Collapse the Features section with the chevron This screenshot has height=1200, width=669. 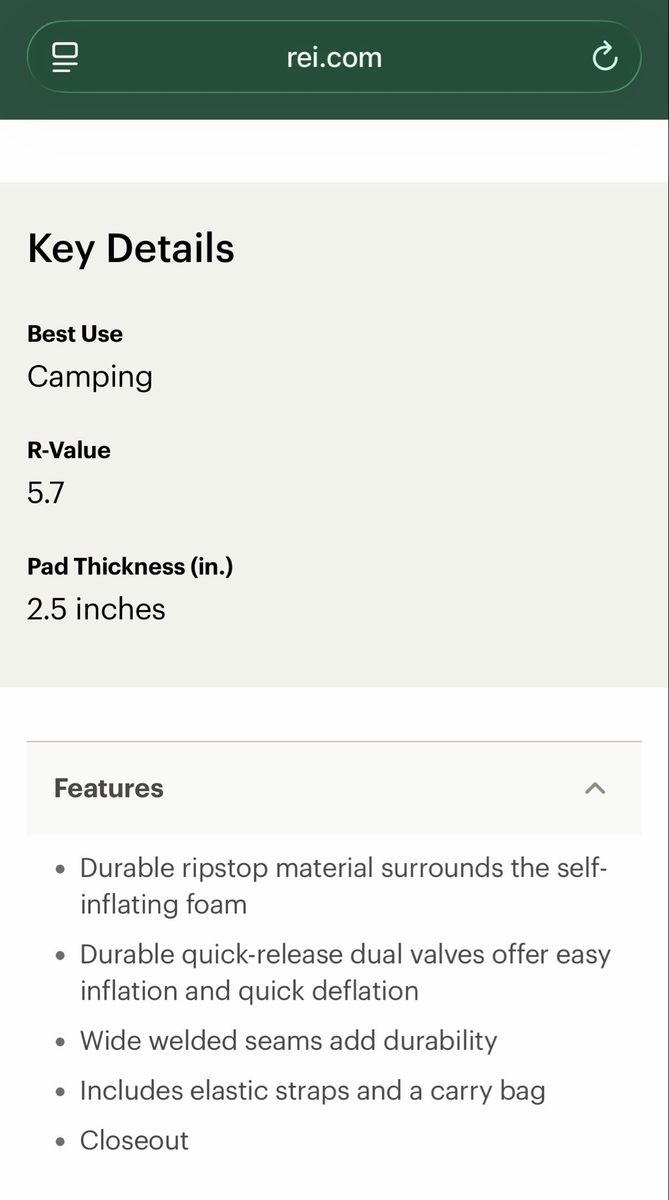[x=595, y=788]
